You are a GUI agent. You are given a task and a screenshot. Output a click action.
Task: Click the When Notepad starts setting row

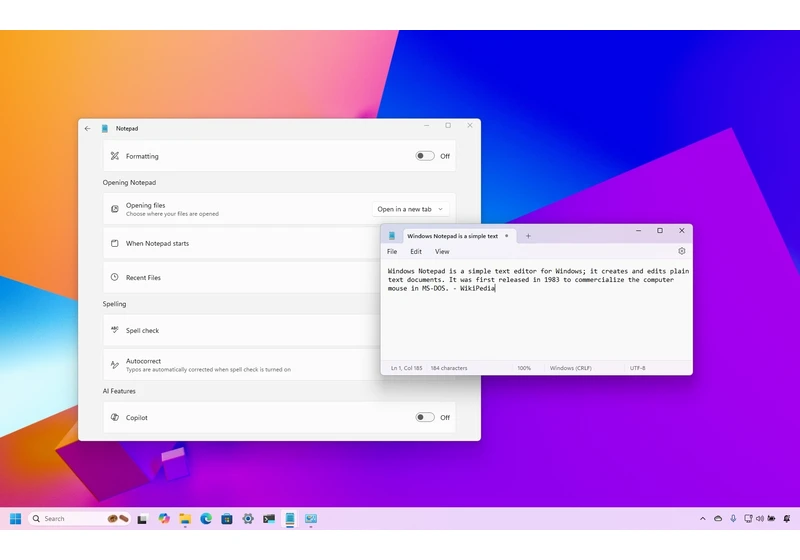tap(242, 243)
